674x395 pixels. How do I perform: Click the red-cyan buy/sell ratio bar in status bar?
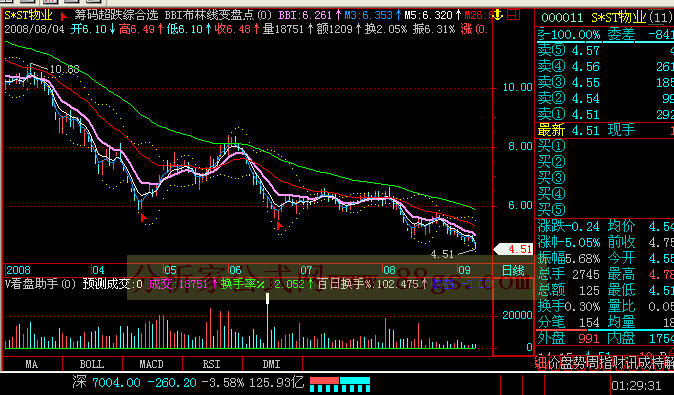(x=340, y=384)
